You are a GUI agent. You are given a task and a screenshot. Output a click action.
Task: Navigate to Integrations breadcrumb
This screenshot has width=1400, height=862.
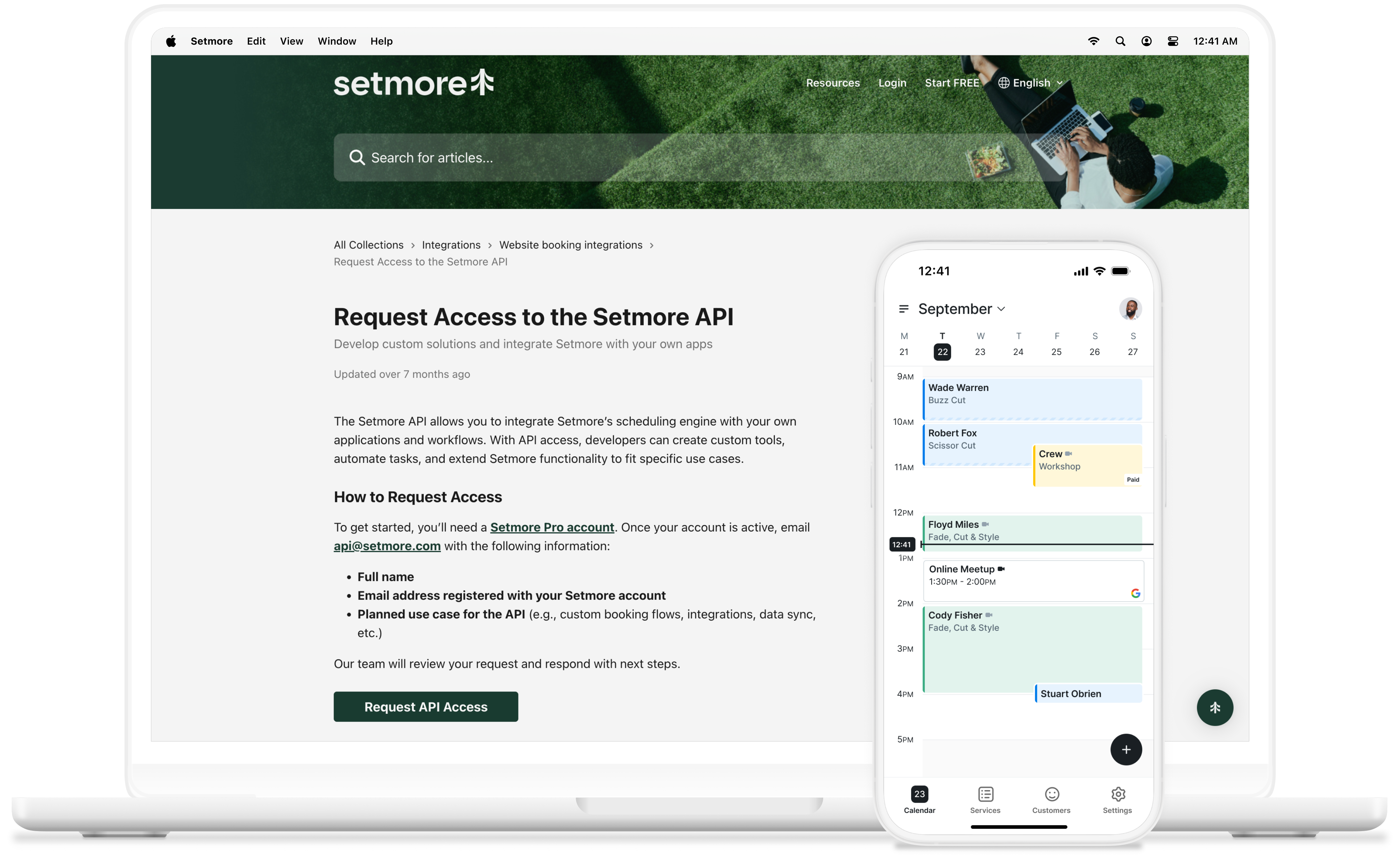click(451, 245)
